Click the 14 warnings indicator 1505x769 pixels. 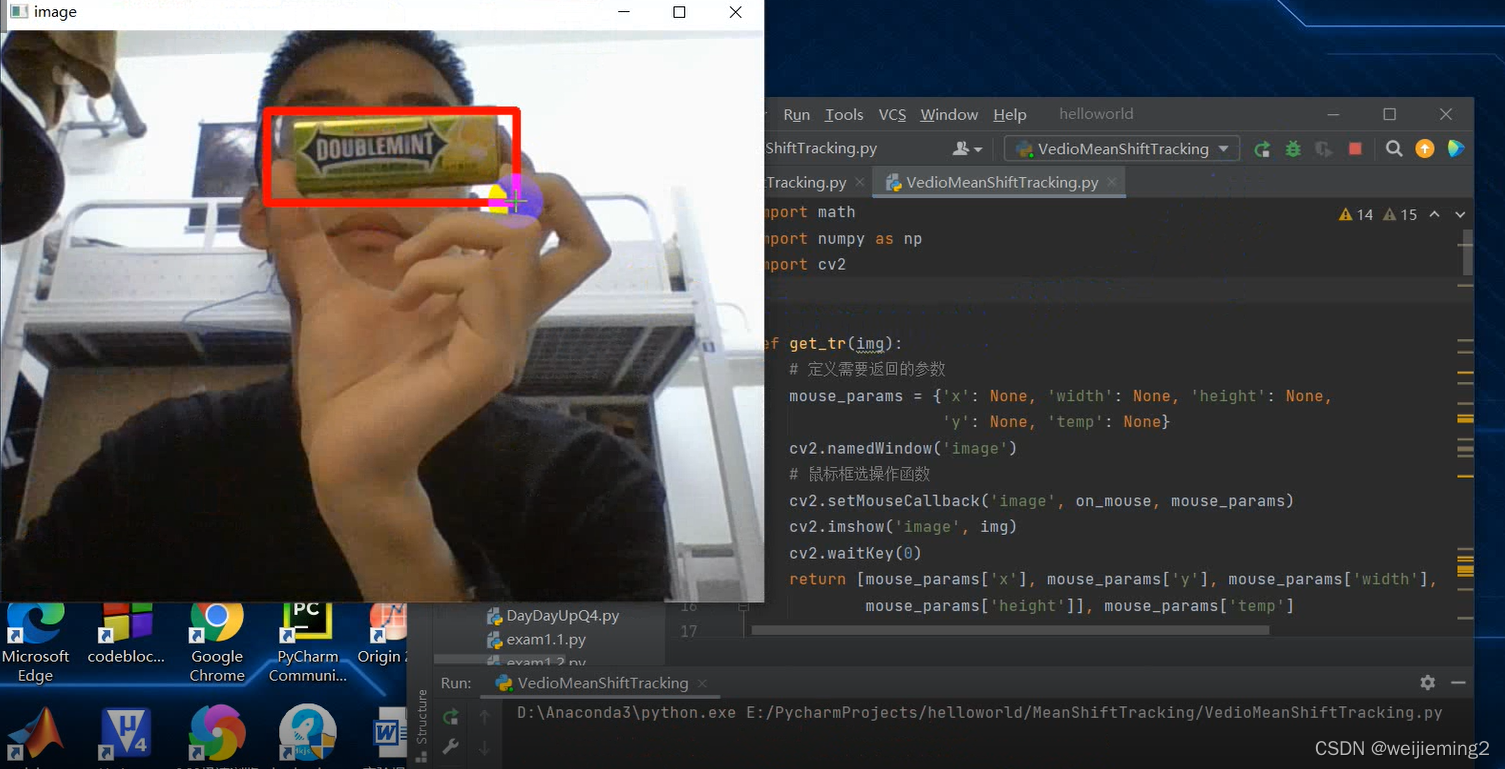tap(1355, 214)
